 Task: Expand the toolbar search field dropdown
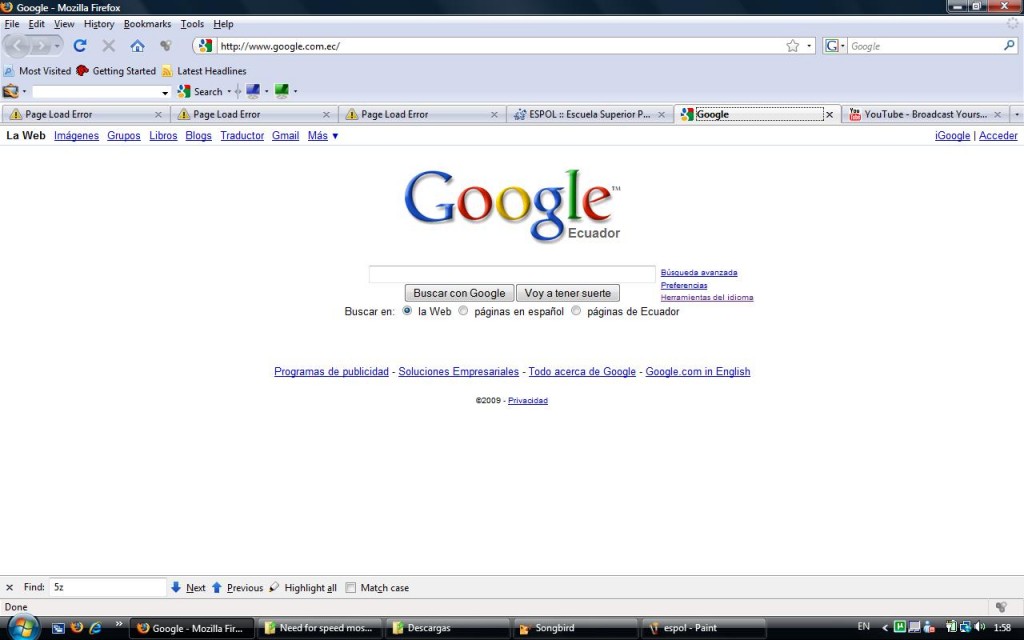pyautogui.click(x=165, y=92)
